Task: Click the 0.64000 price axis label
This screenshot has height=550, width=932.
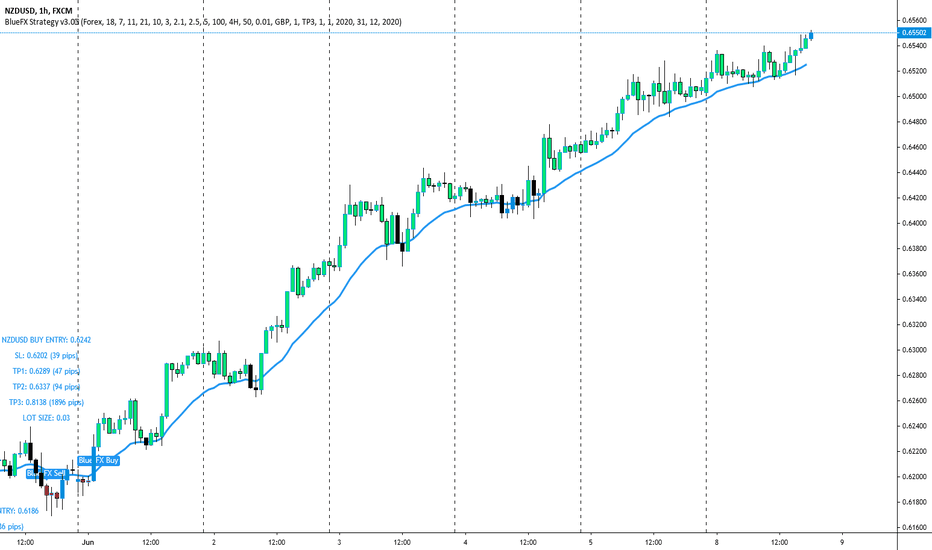Action: coord(914,224)
